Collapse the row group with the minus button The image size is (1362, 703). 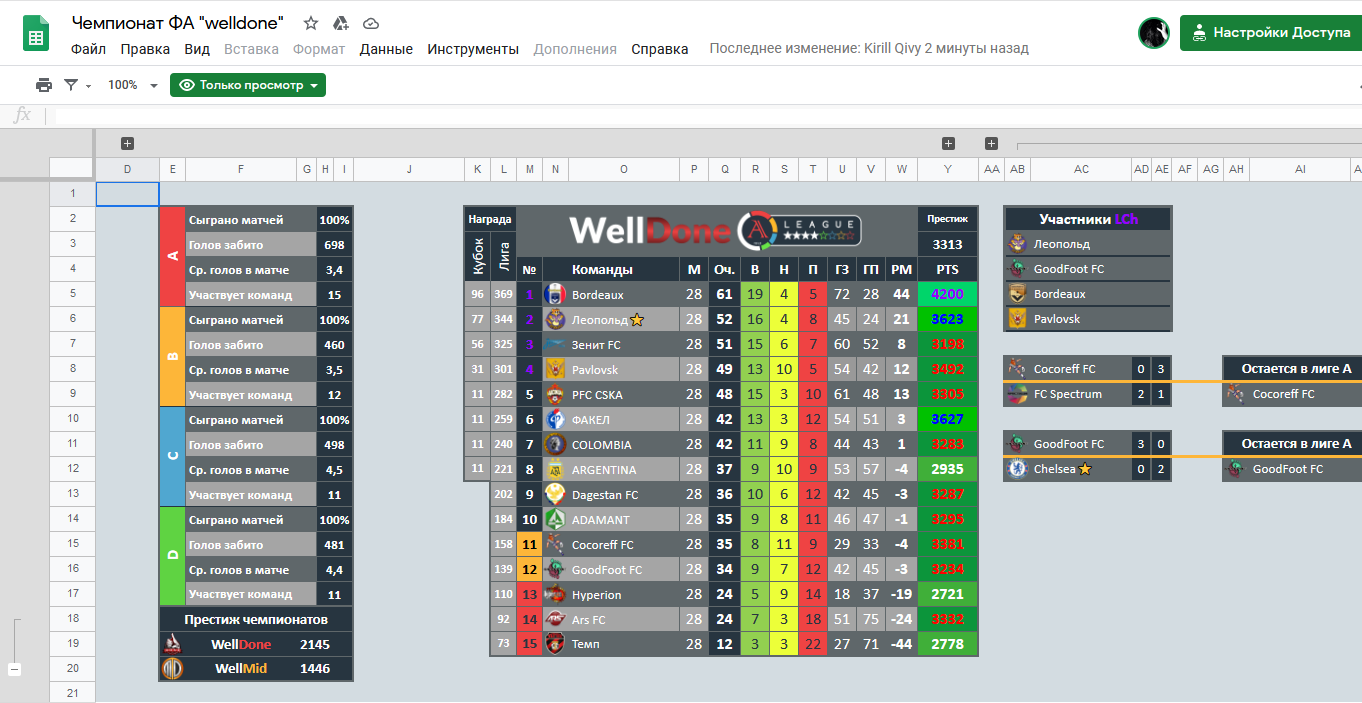click(15, 669)
